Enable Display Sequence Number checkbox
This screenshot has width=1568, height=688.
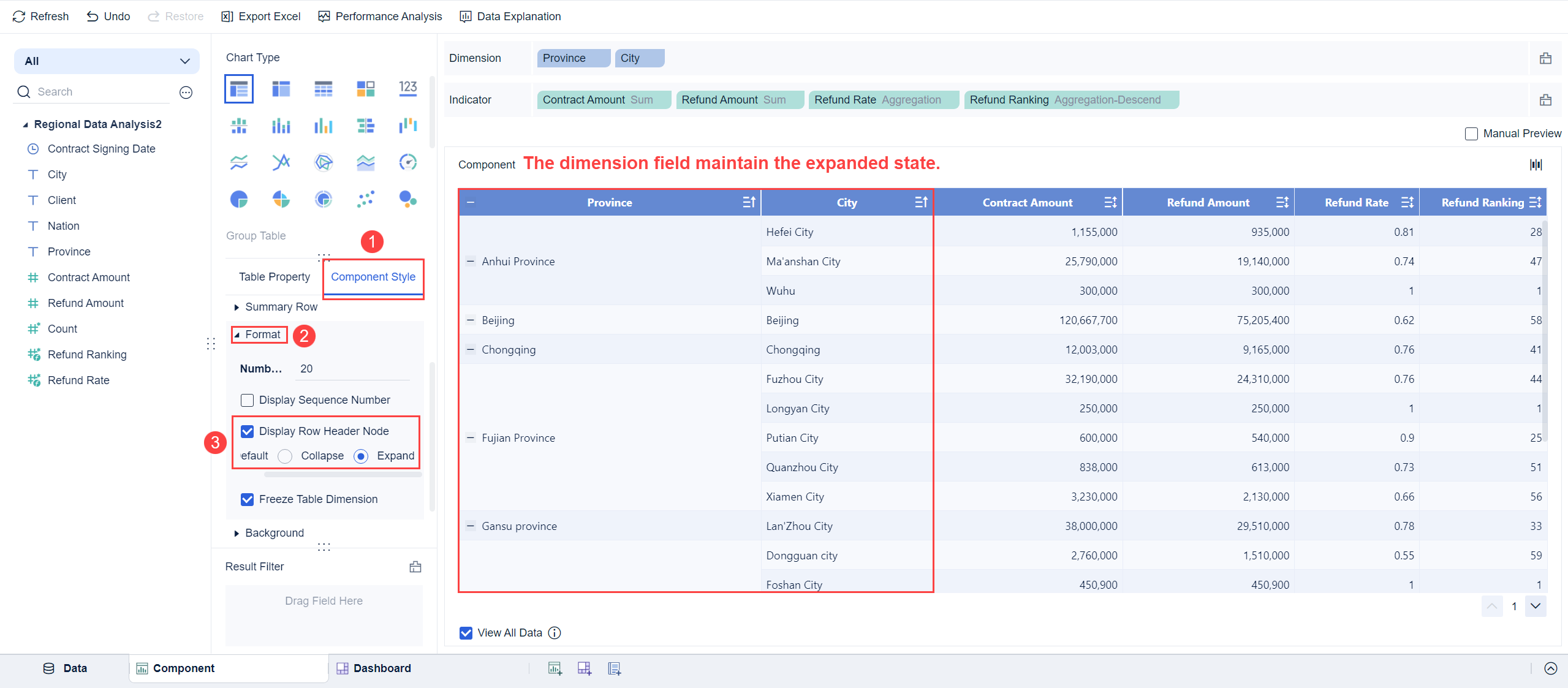[x=248, y=400]
